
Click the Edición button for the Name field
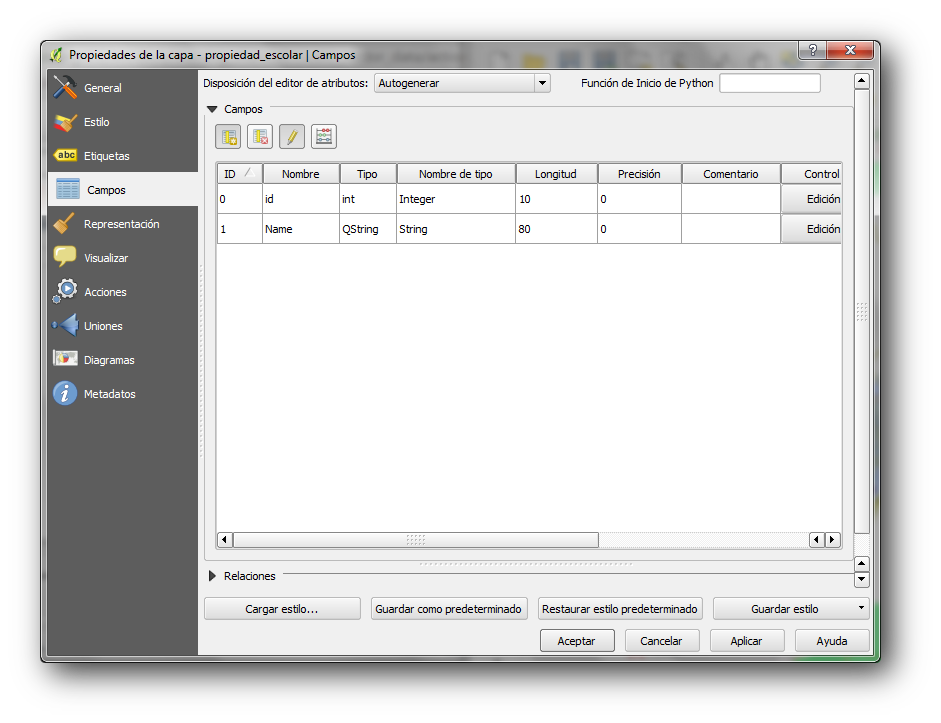tap(811, 229)
